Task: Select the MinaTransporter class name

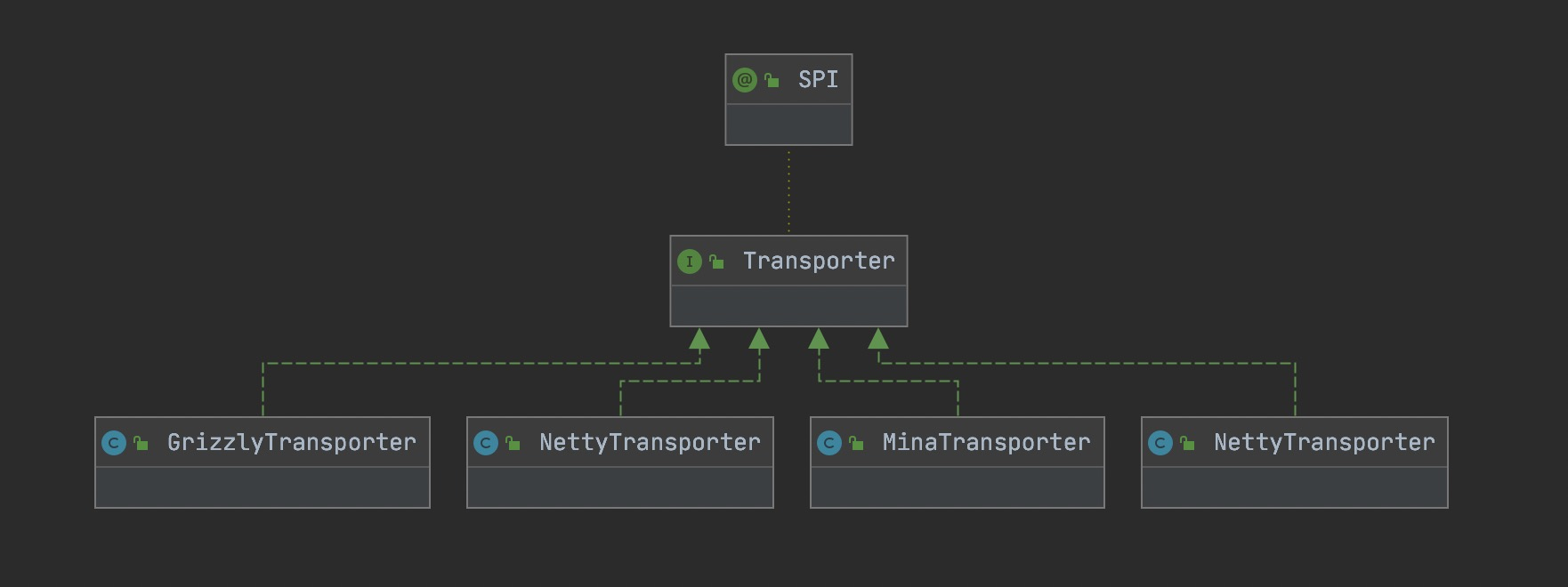Action: 986,443
